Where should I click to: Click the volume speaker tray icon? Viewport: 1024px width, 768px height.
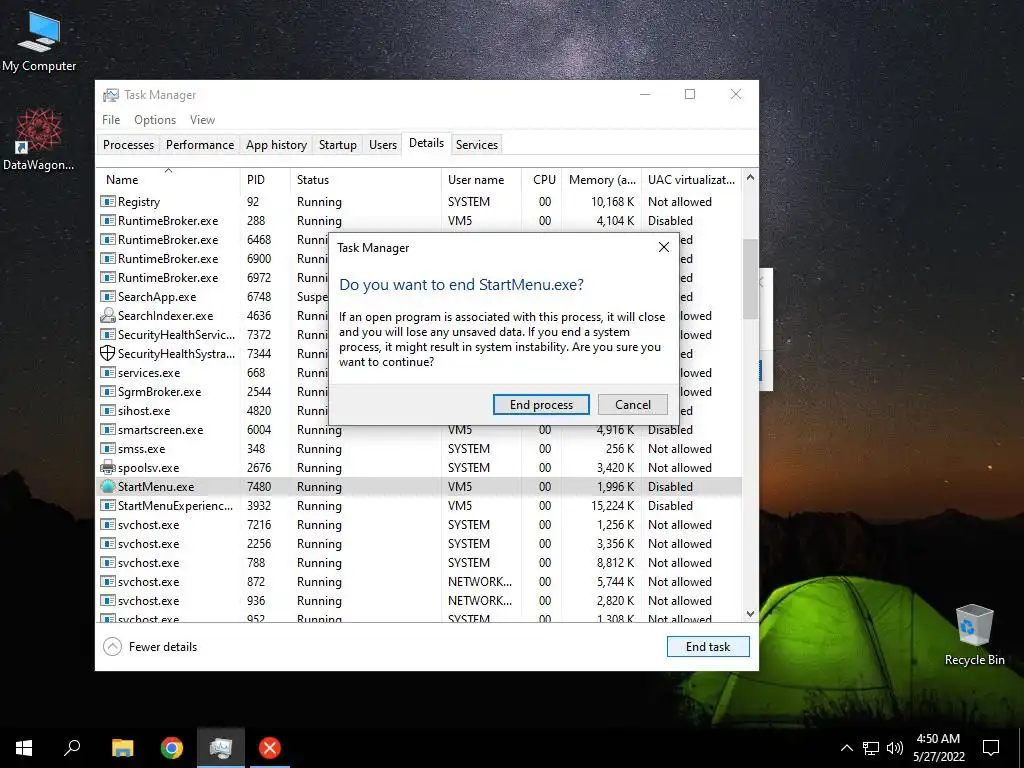point(895,748)
